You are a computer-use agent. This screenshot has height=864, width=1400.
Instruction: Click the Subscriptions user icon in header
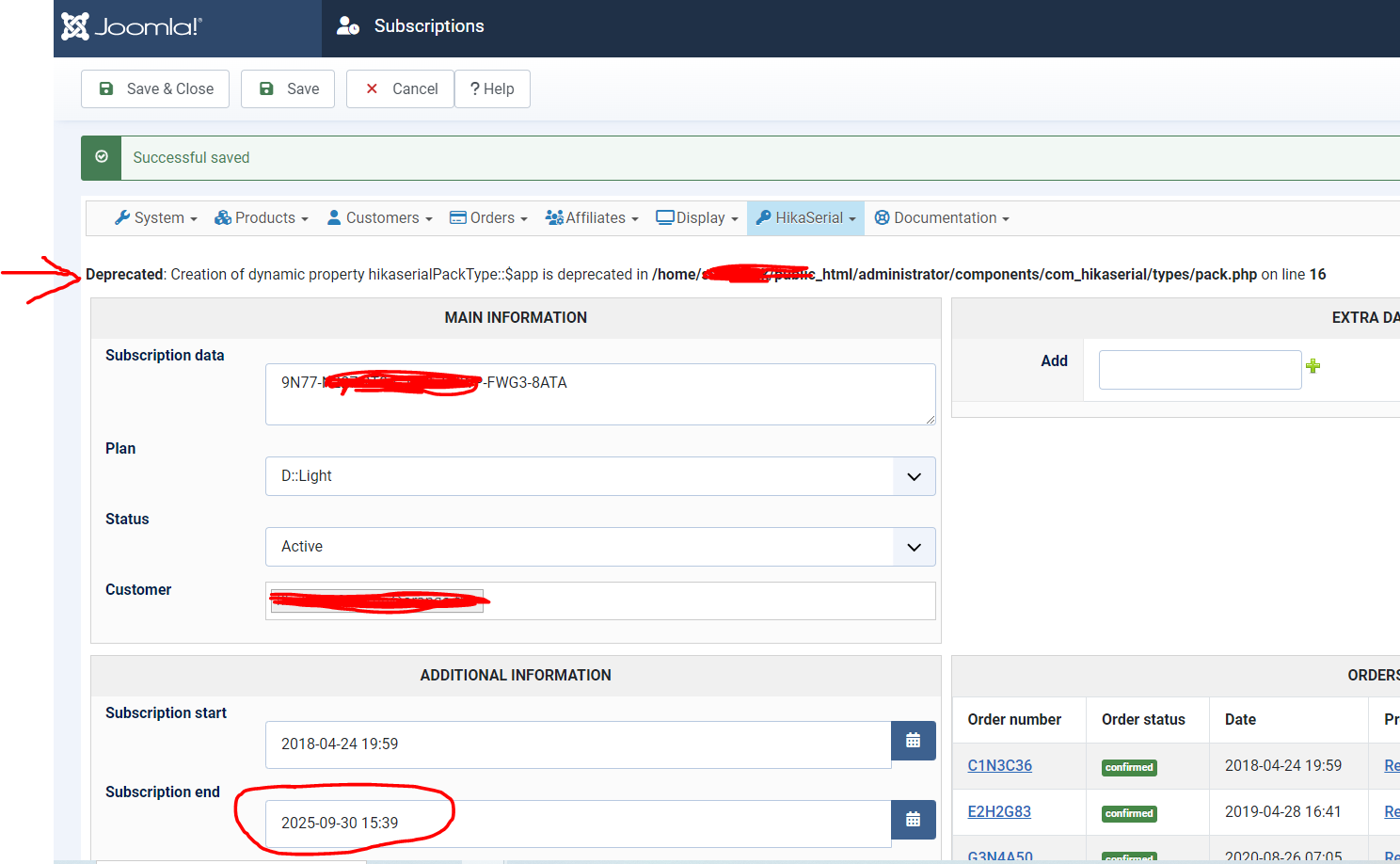tap(347, 26)
